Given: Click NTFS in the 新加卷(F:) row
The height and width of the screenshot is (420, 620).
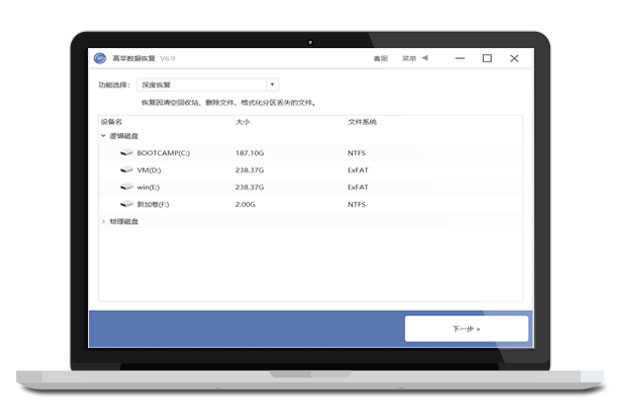Looking at the screenshot, I should [357, 204].
